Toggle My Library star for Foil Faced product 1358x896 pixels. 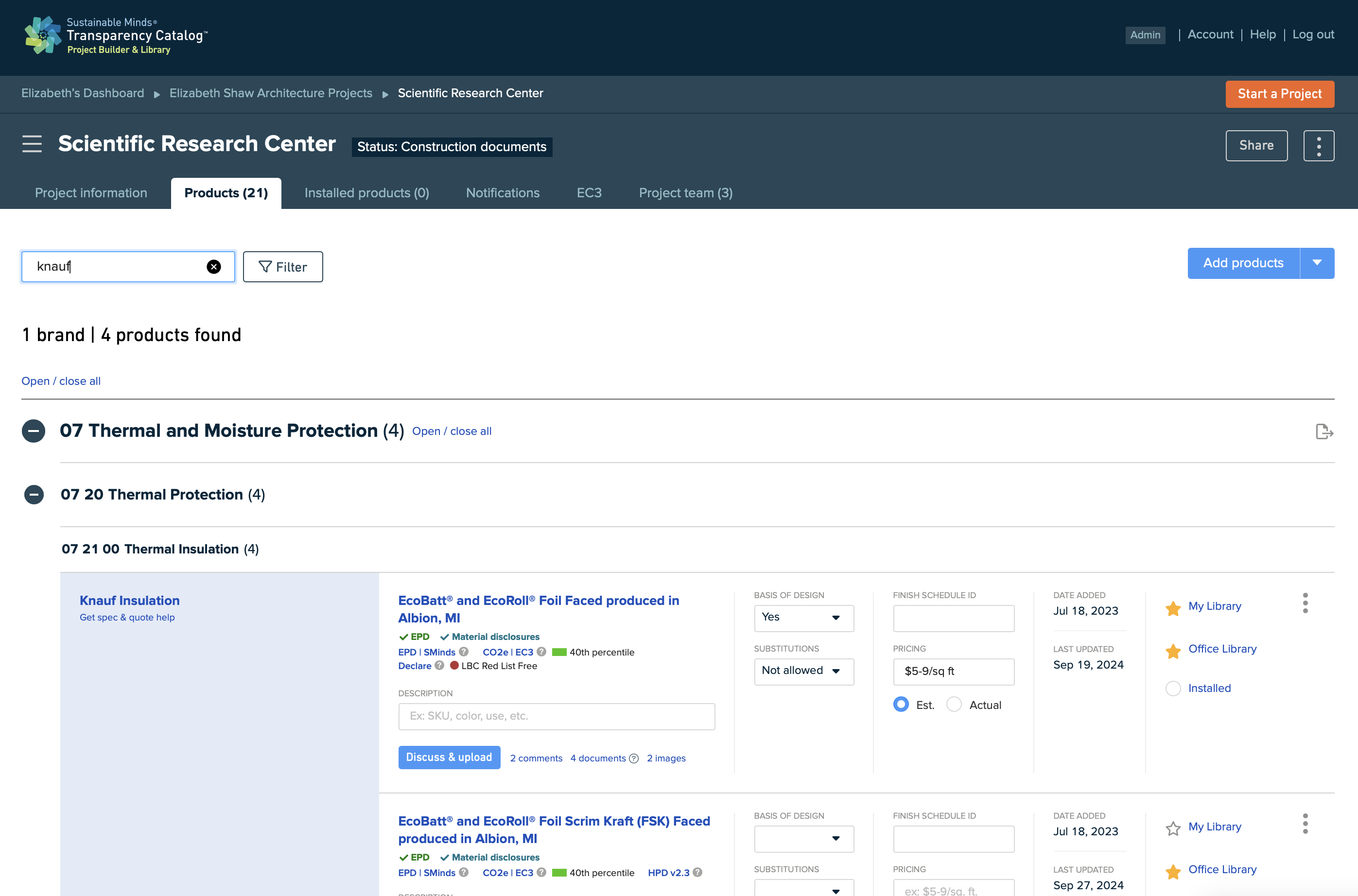[1173, 608]
